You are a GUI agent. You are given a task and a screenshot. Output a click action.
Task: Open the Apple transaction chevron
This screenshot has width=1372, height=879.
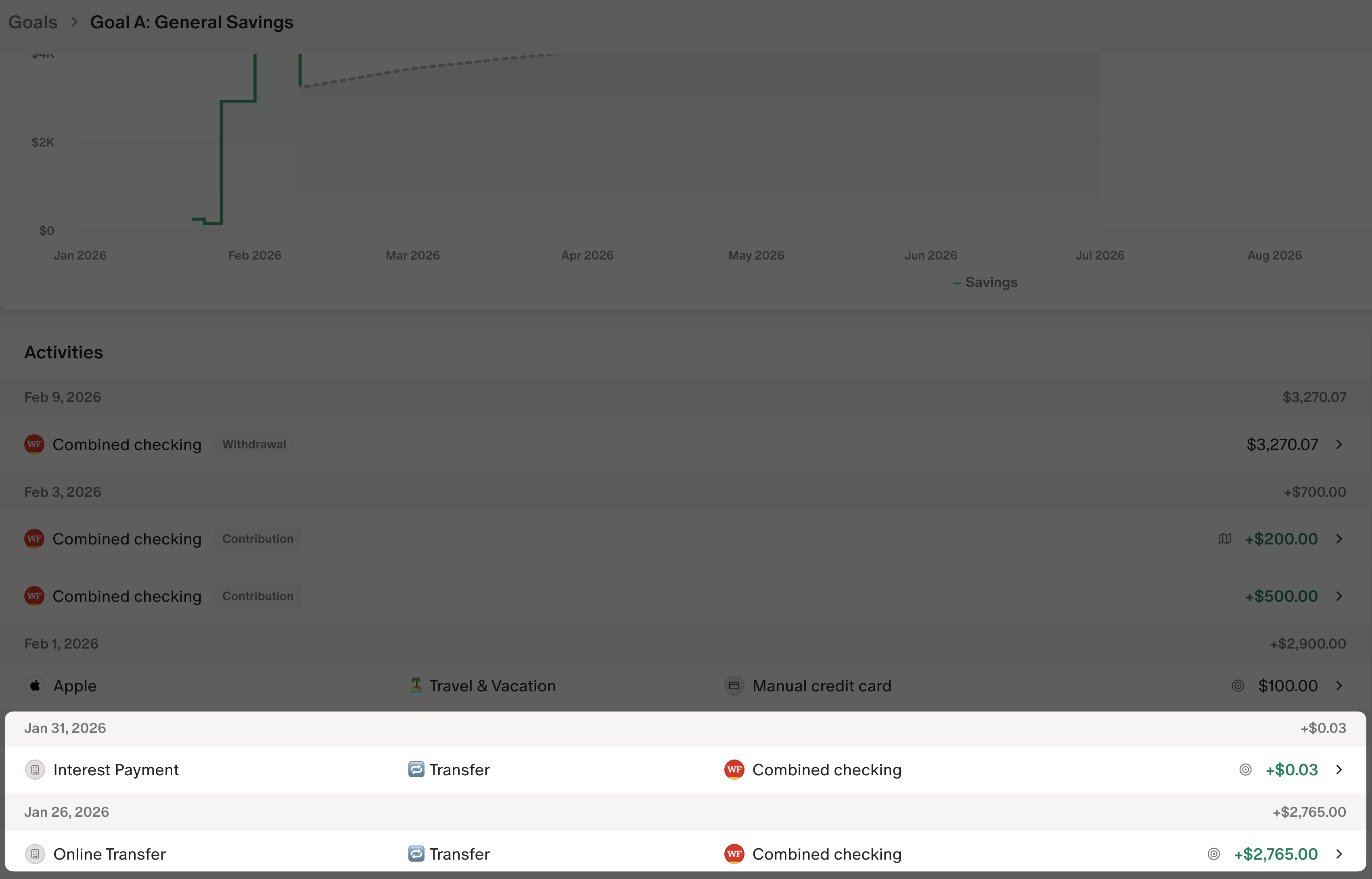(x=1339, y=686)
